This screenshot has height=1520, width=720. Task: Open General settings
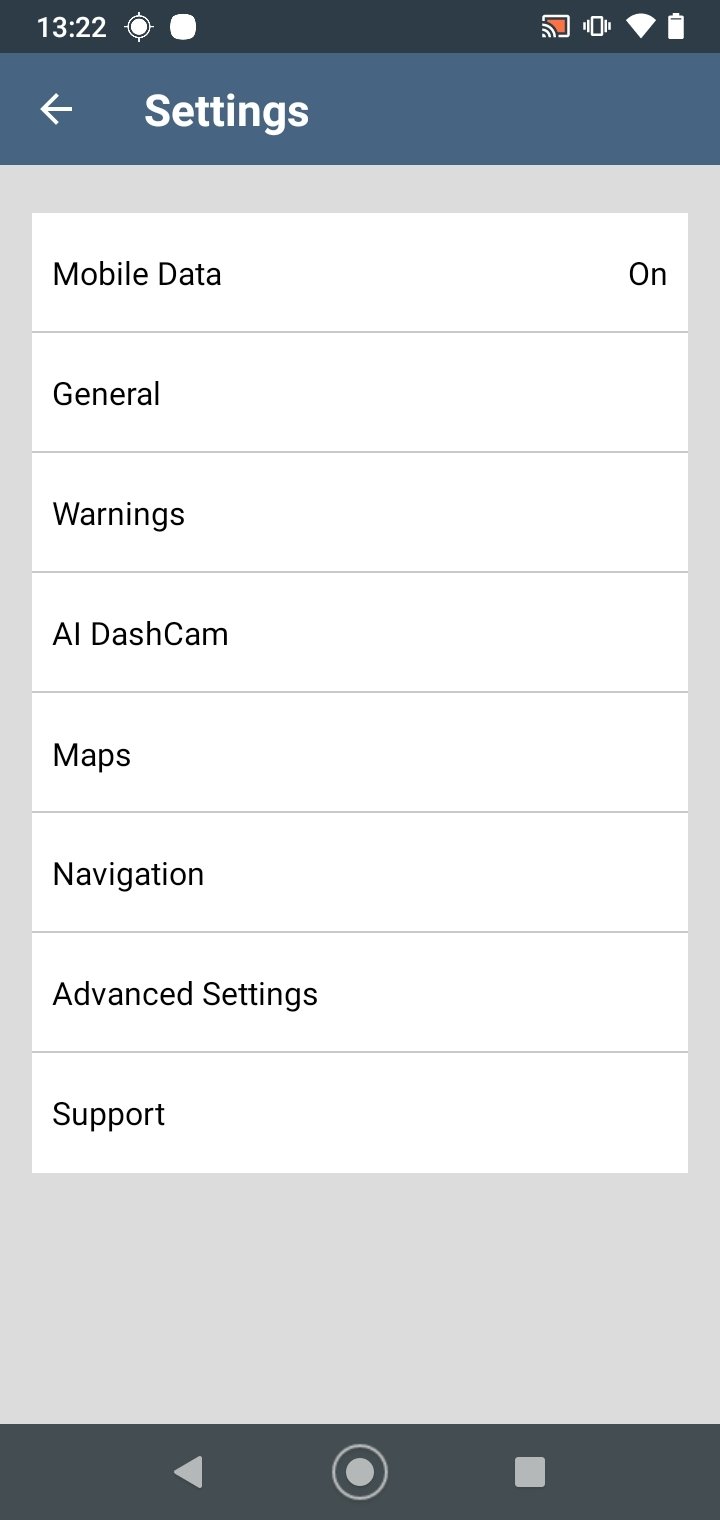pos(360,393)
